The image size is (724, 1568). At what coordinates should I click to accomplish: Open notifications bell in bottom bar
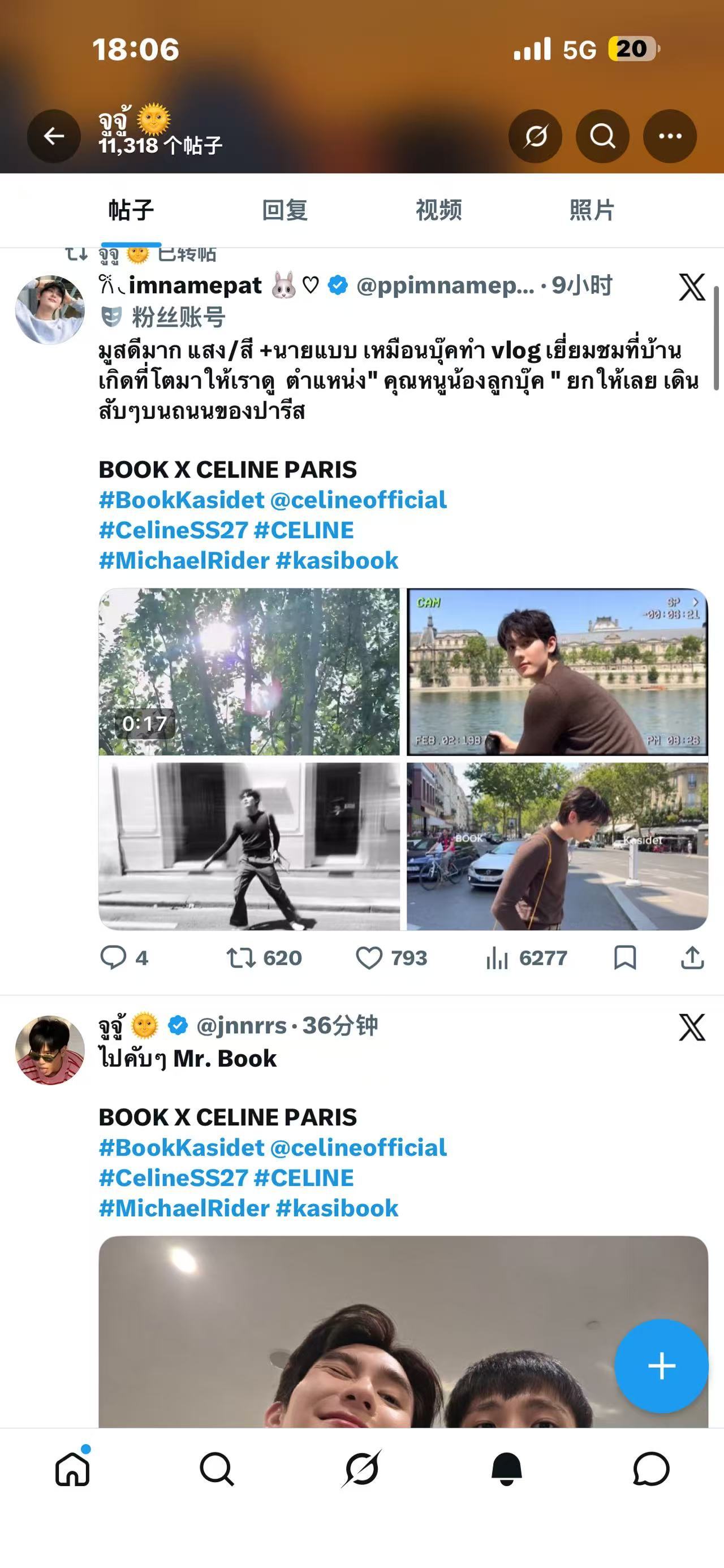click(x=507, y=1469)
